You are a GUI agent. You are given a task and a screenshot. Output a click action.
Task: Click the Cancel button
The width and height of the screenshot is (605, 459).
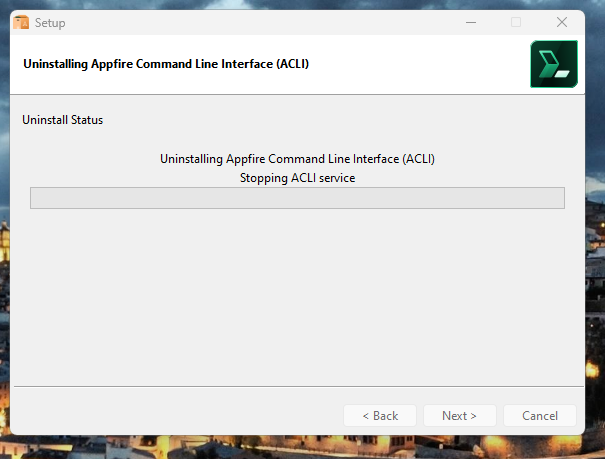click(x=539, y=415)
